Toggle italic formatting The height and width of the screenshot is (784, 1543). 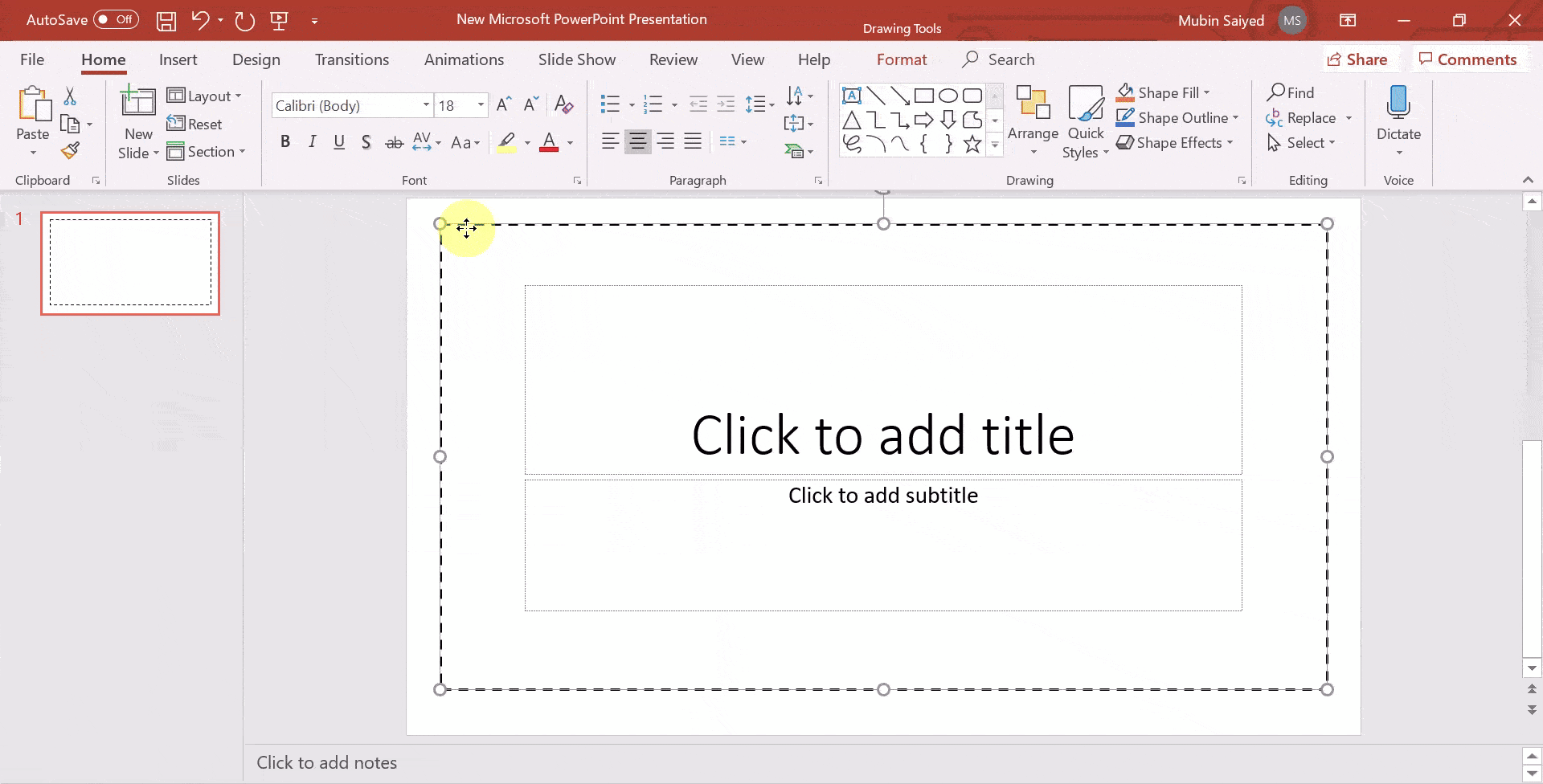click(x=313, y=141)
